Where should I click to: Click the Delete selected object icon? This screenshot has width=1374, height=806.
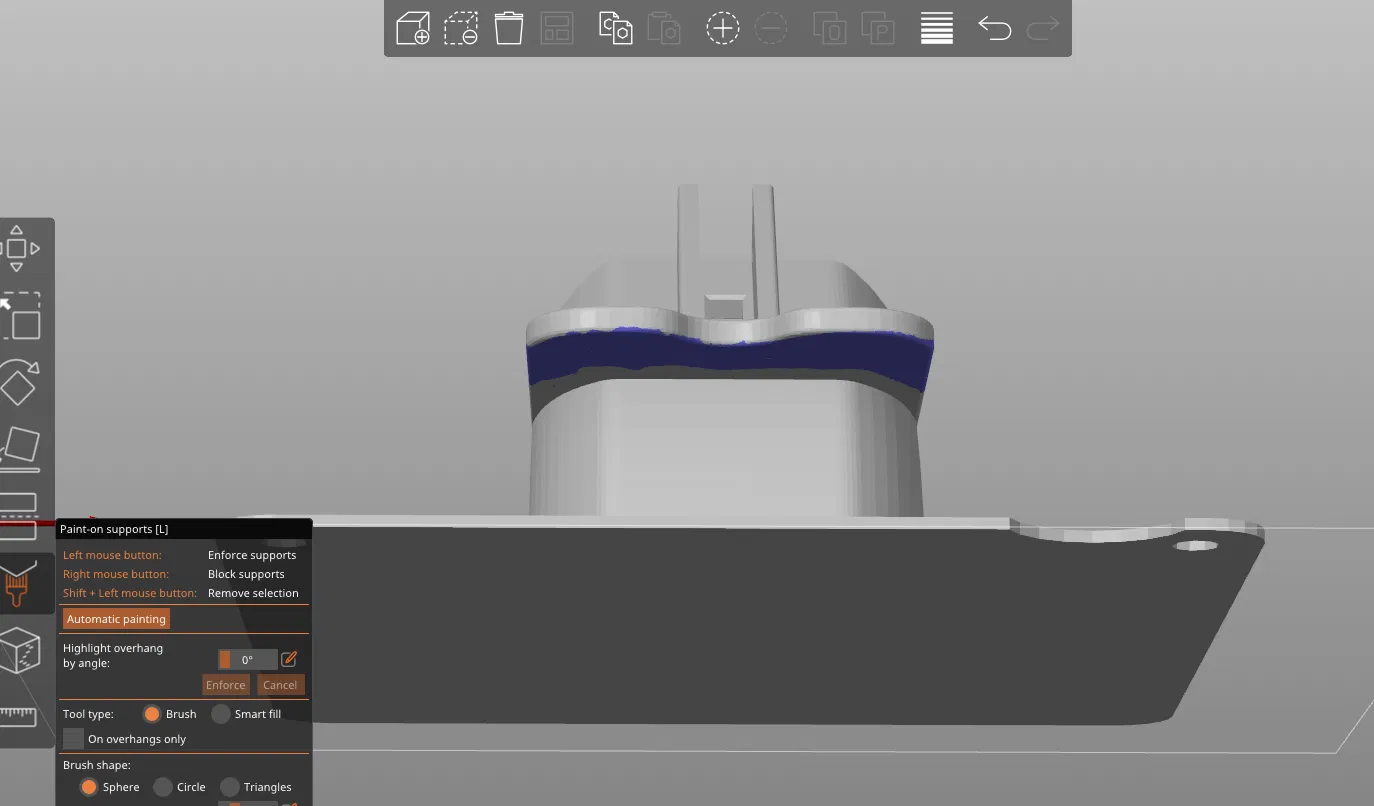[x=461, y=28]
